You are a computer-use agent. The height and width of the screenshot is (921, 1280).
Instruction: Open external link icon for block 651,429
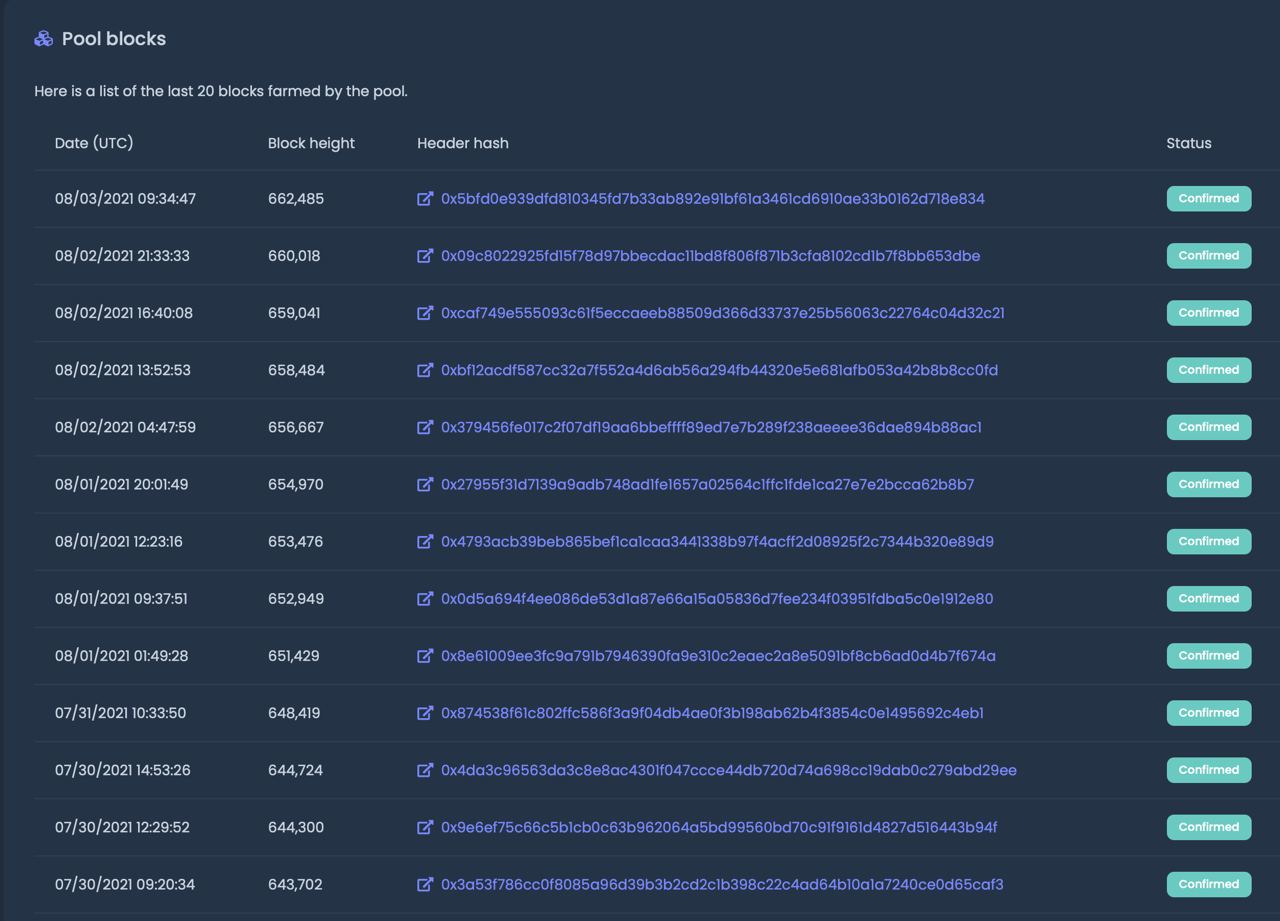tap(425, 656)
